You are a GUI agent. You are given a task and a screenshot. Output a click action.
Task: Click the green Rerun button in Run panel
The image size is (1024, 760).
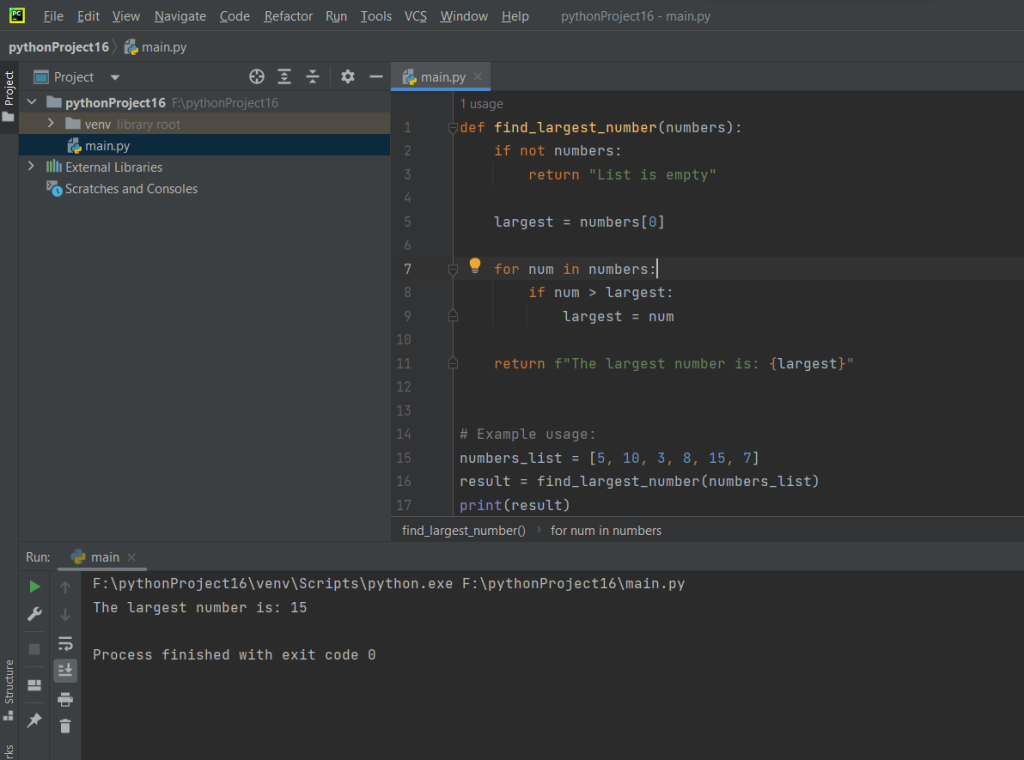point(35,587)
